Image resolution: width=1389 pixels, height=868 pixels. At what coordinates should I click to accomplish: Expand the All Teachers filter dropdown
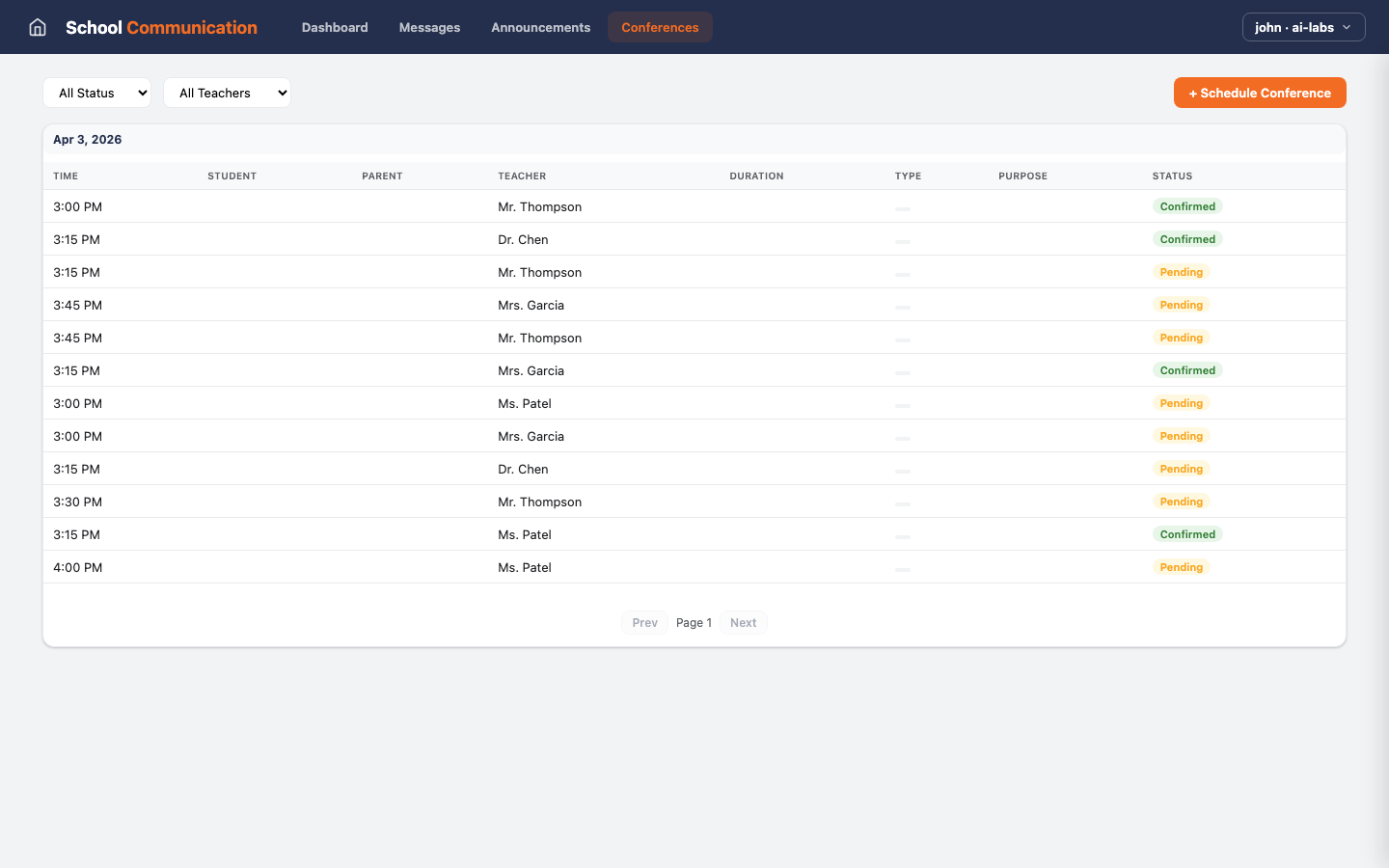(x=227, y=93)
